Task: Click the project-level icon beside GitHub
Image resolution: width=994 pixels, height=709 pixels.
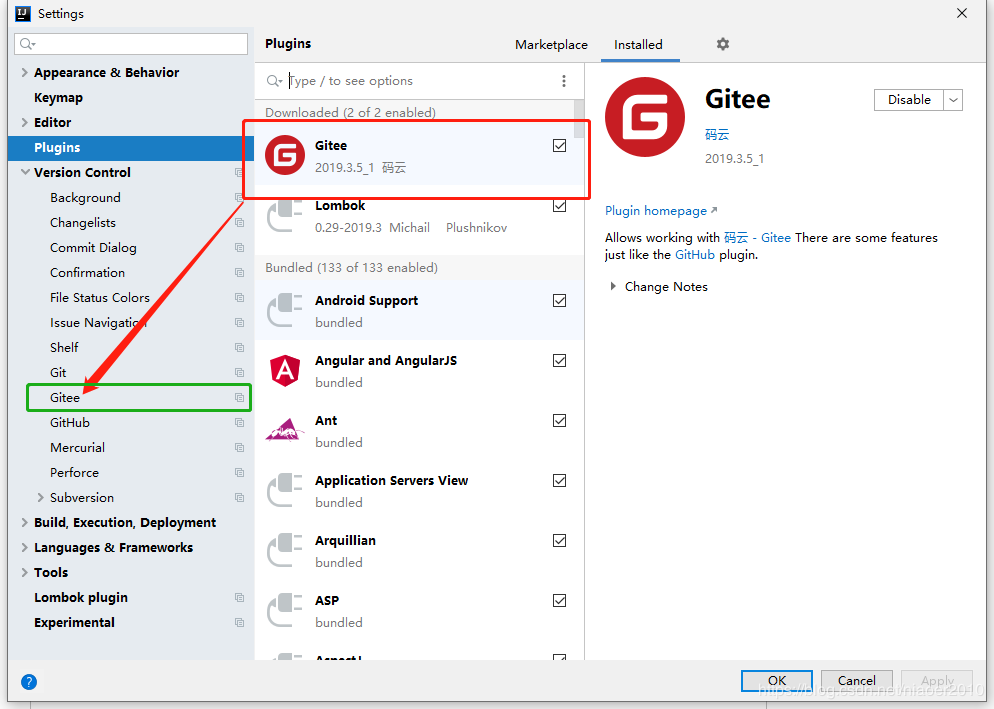Action: (239, 422)
